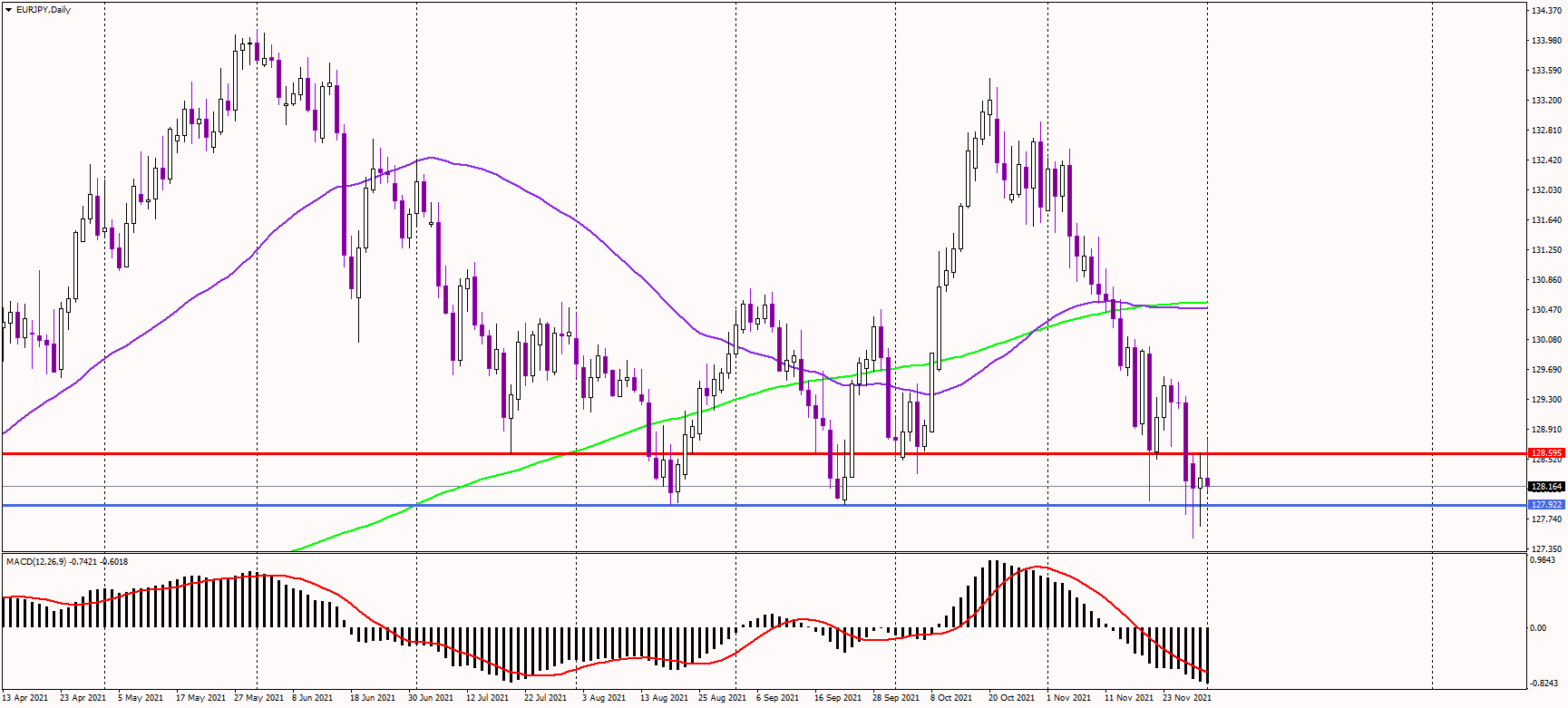The image size is (1568, 708).
Task: Click the 132.030 price axis label
Action: pos(1546,190)
